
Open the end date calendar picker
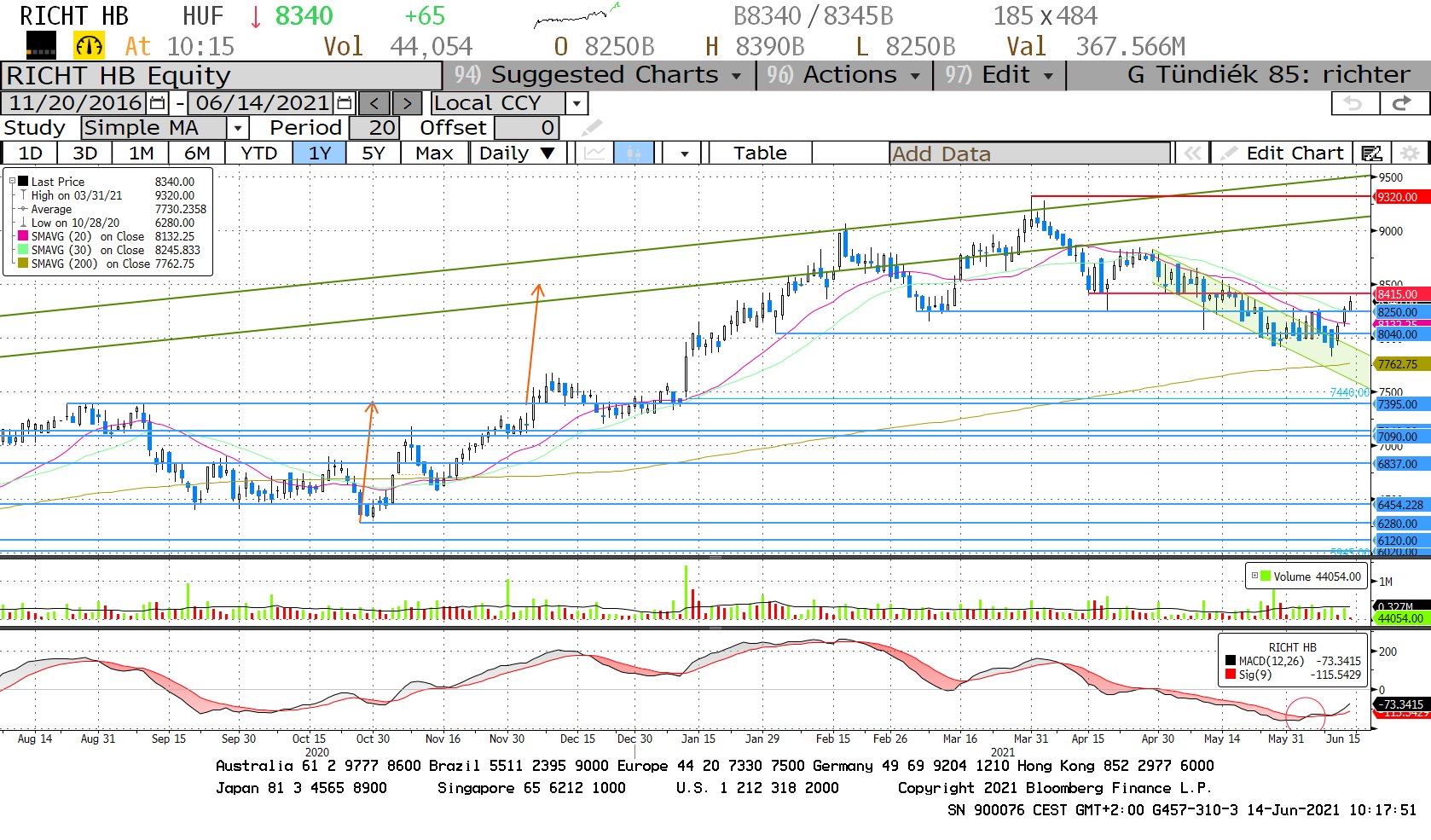pos(345,103)
